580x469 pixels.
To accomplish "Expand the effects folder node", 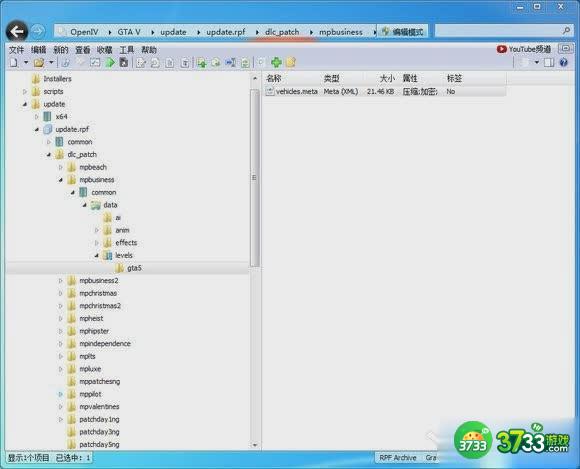I will [97, 243].
